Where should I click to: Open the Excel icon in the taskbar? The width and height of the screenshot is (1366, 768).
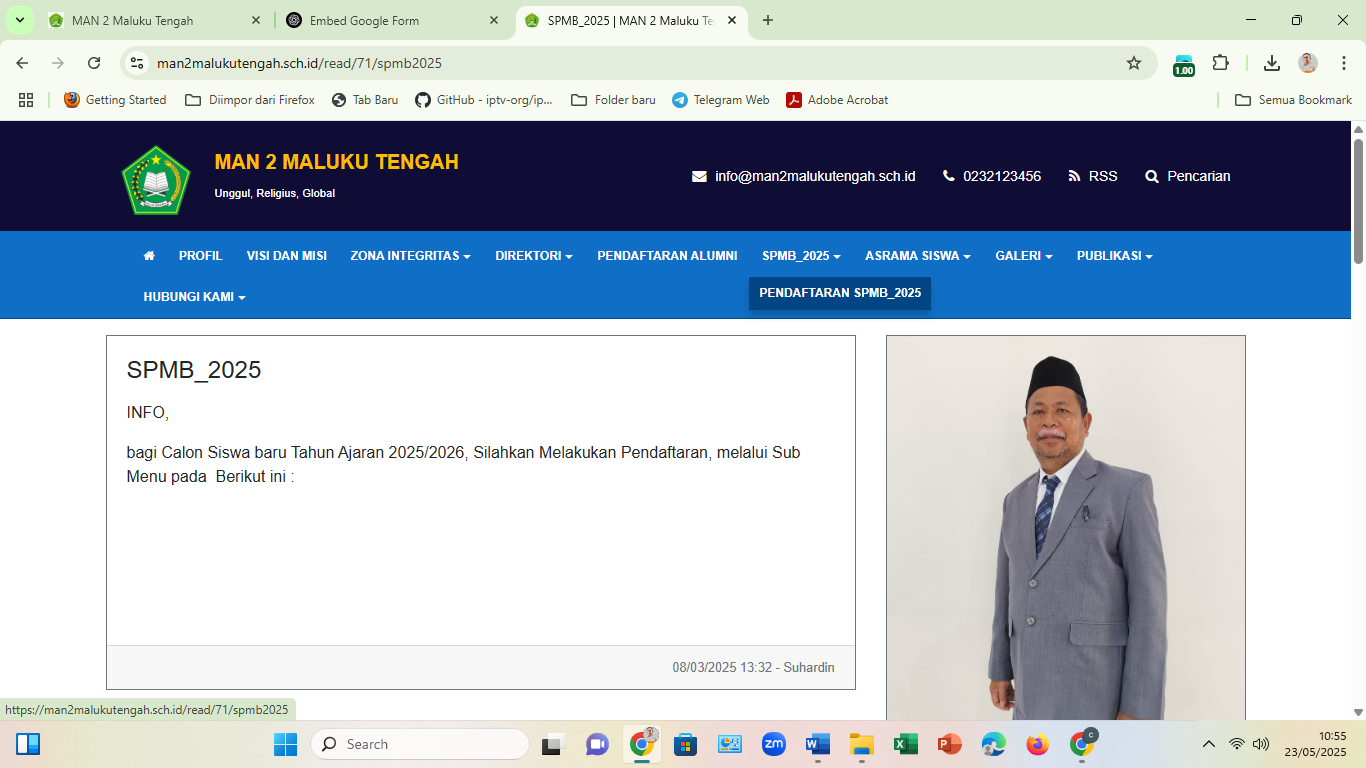click(x=905, y=744)
